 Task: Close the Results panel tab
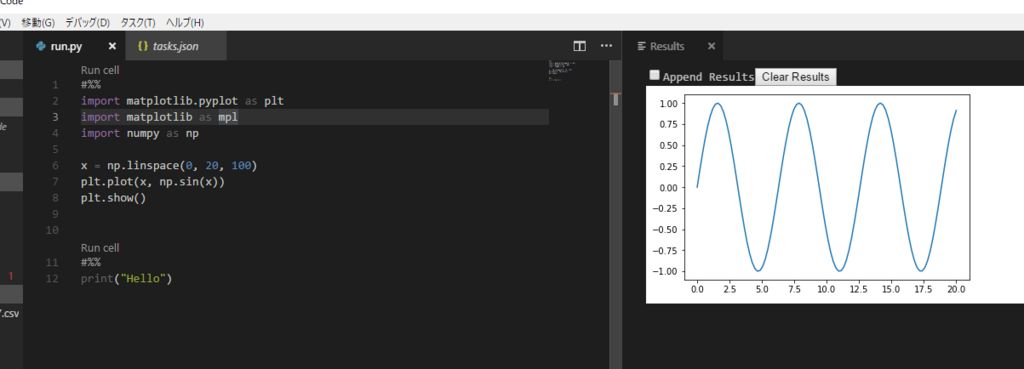coord(712,46)
